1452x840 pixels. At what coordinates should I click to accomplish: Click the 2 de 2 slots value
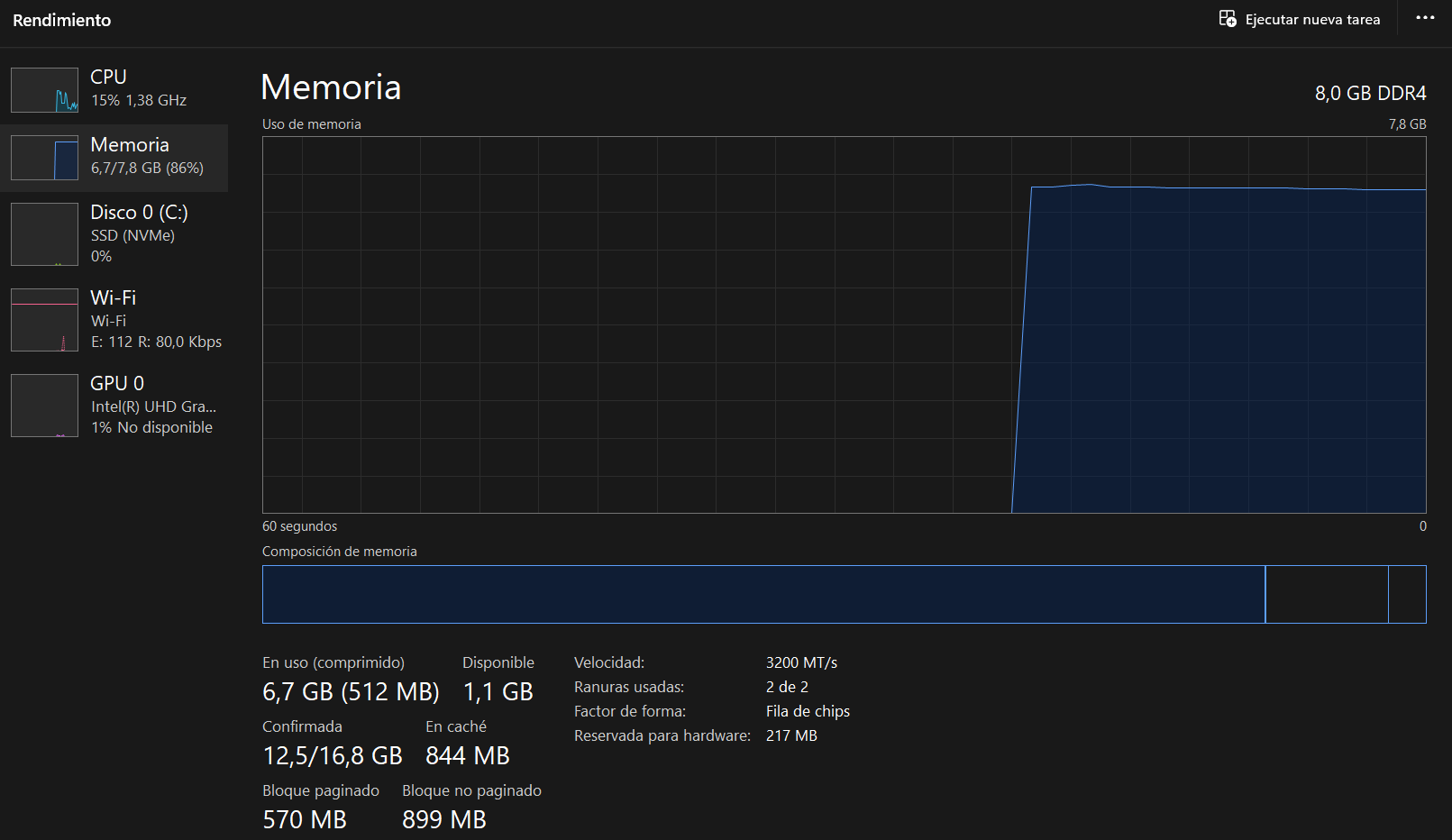pyautogui.click(x=787, y=687)
